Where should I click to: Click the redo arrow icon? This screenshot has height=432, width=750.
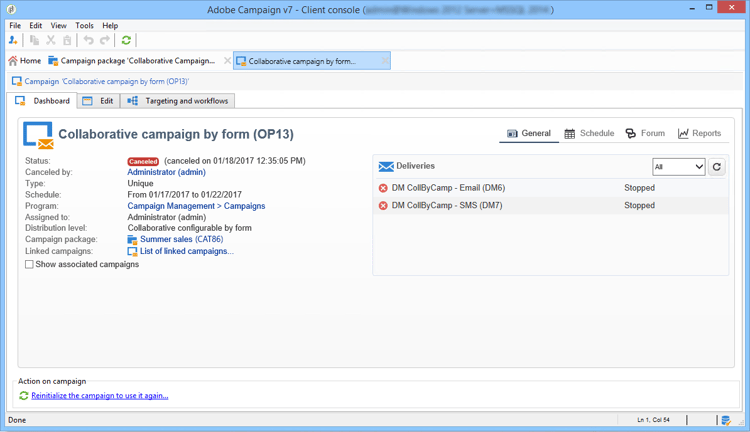105,40
